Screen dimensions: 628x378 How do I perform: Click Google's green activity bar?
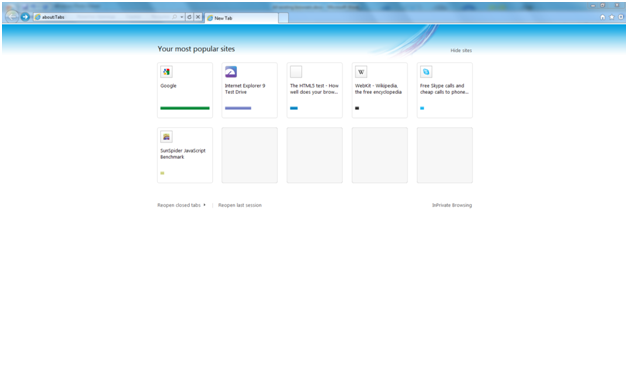coord(185,108)
